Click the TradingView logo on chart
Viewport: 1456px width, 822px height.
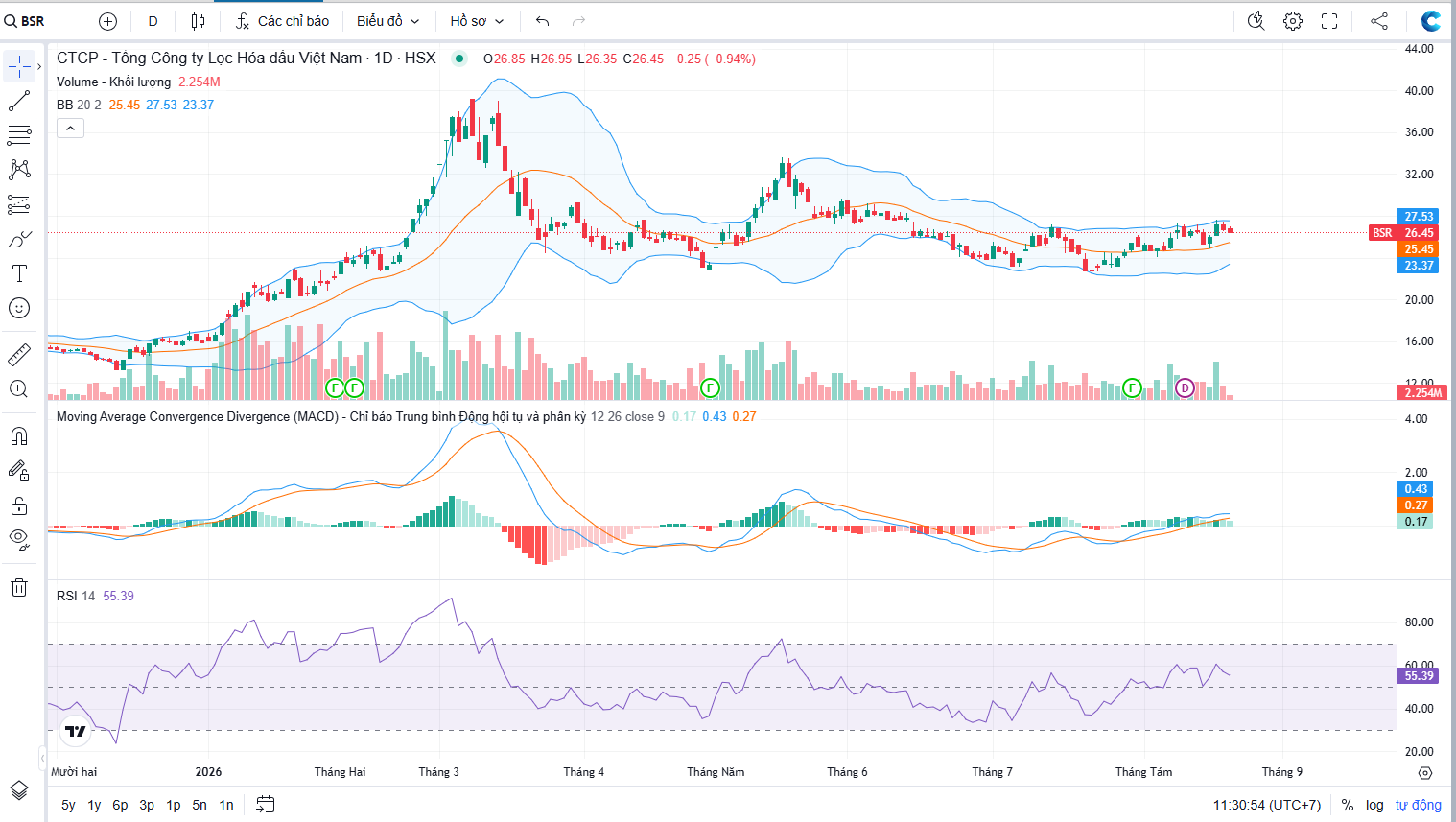click(x=75, y=731)
